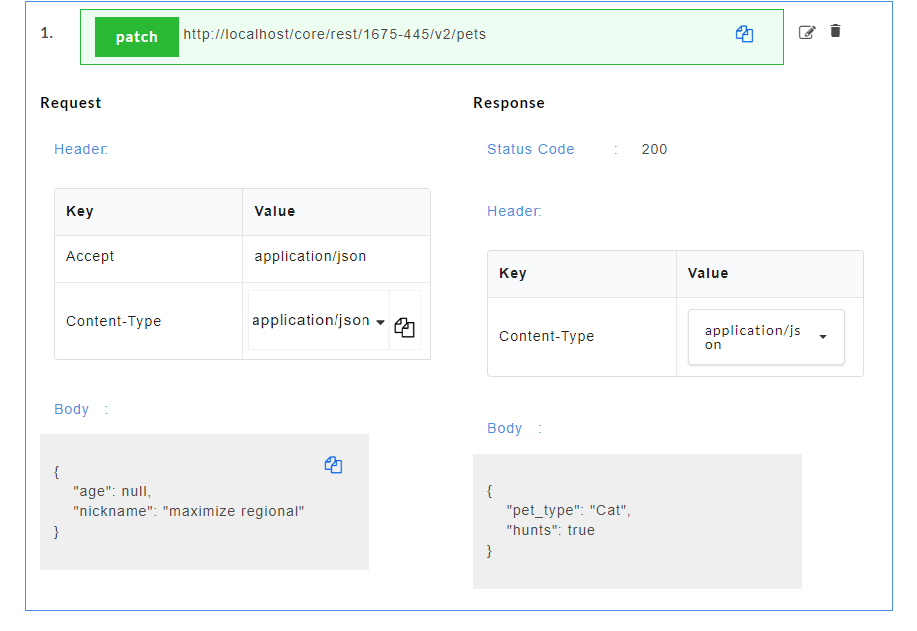This screenshot has height=631, width=917.
Task: Click the Accept header application/json value
Action: click(x=310, y=256)
